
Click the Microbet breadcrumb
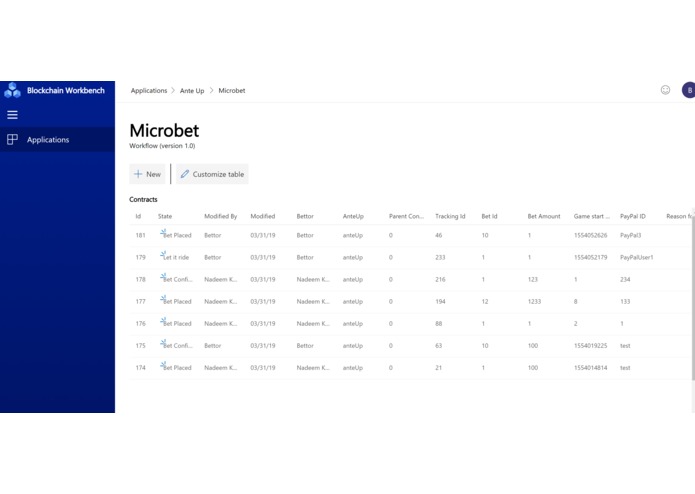coord(232,90)
